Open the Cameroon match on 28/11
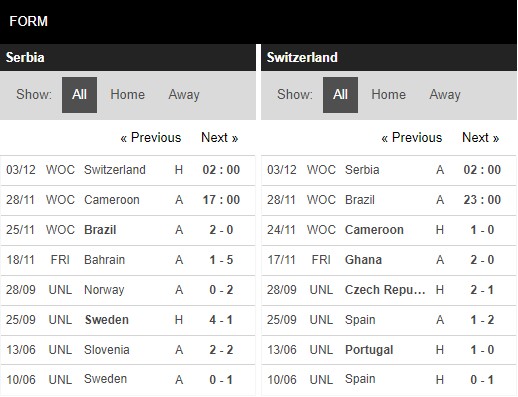The height and width of the screenshot is (397, 518). coord(128,200)
